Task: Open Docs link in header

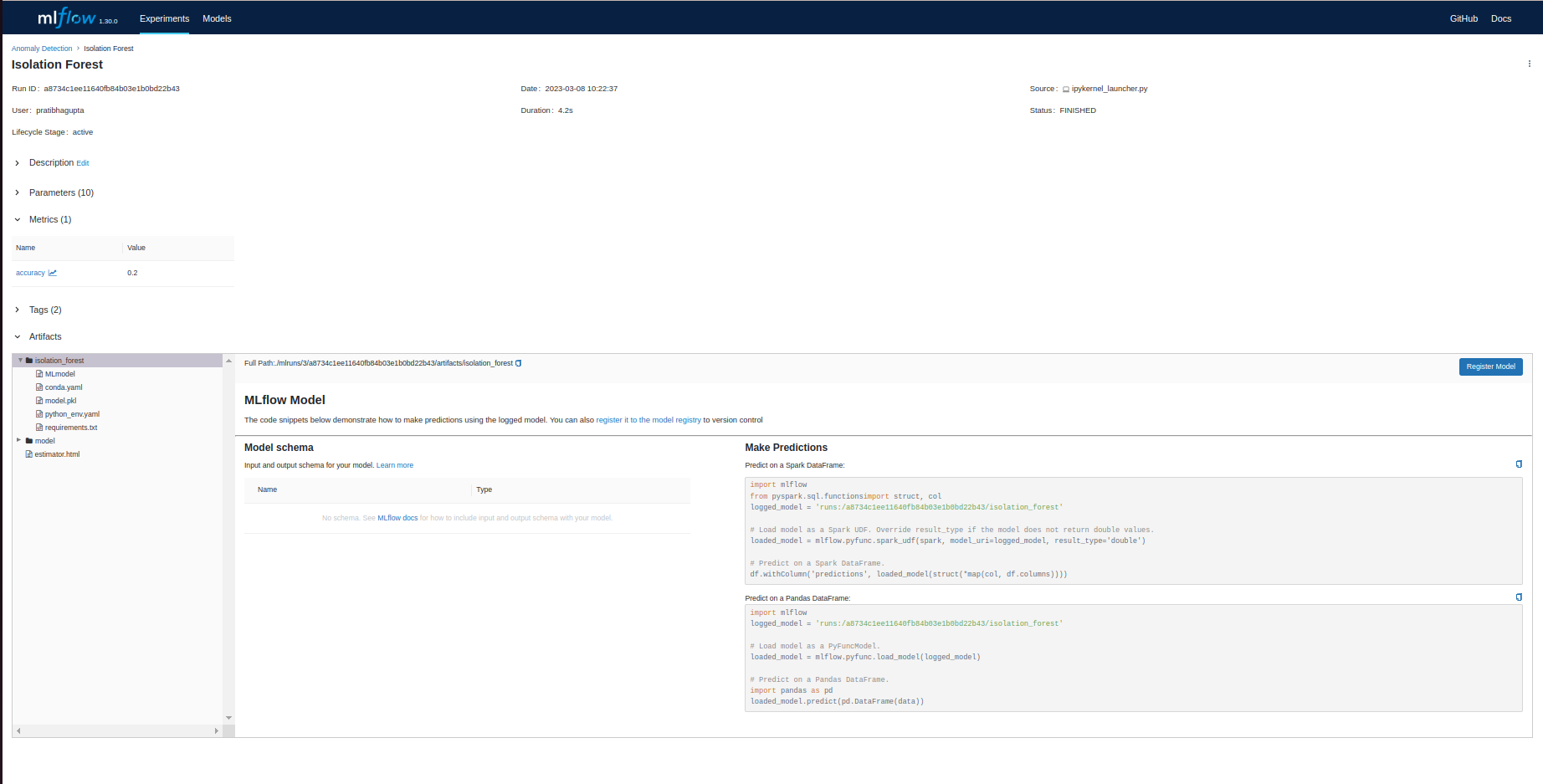Action: click(1501, 18)
